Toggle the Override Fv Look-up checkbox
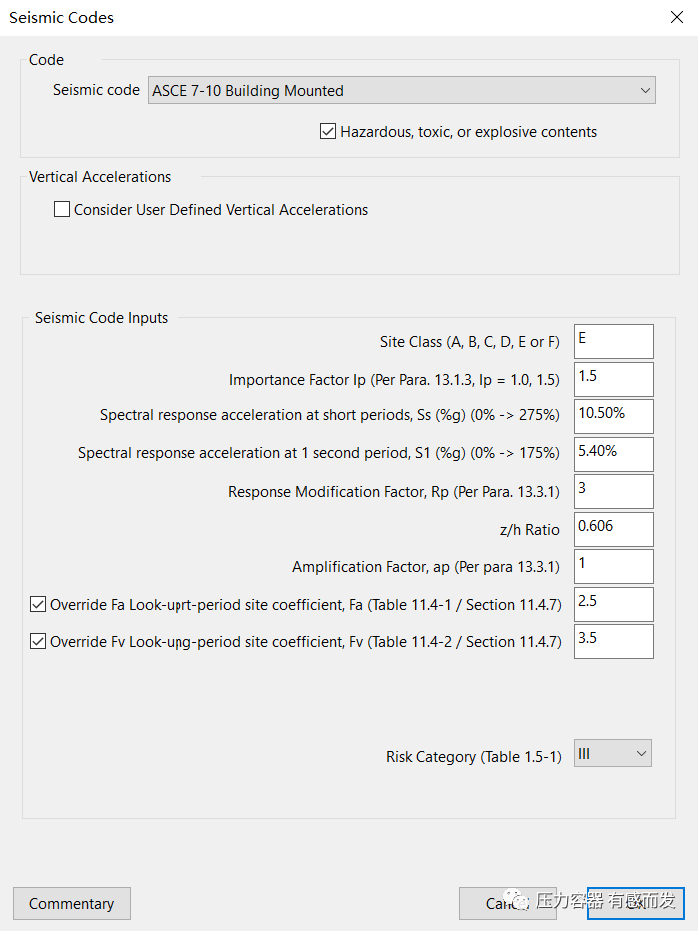This screenshot has height=931, width=698. (38, 641)
